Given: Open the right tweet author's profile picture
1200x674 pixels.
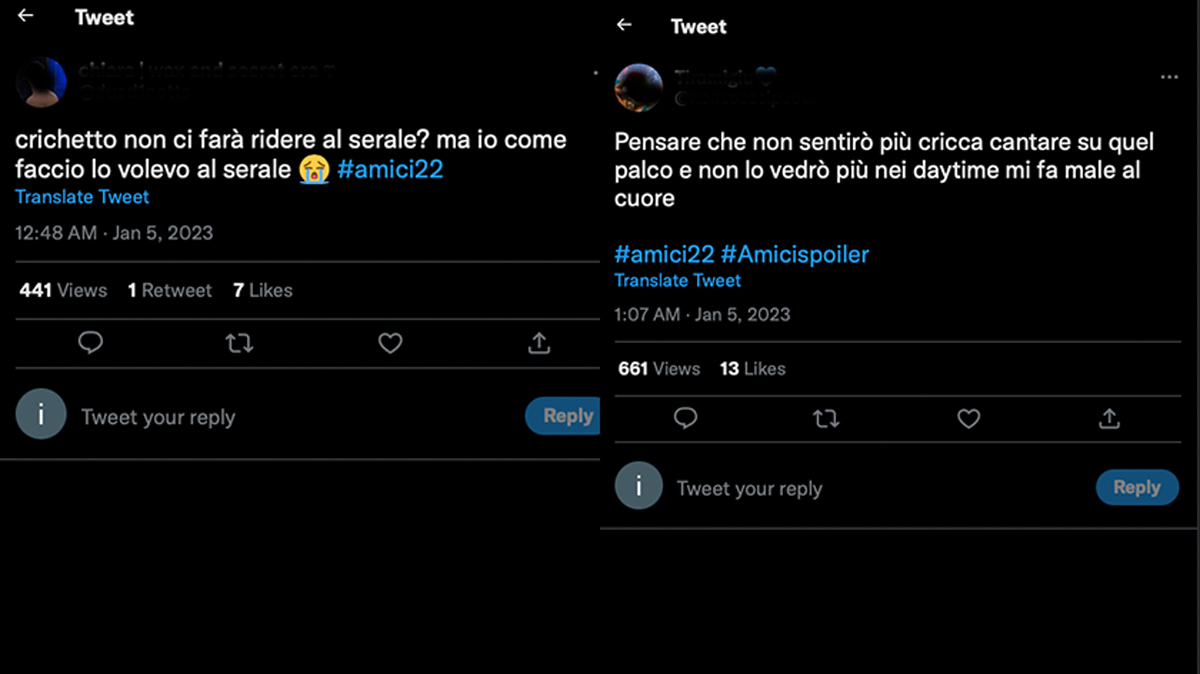Looking at the screenshot, I should click(x=639, y=88).
